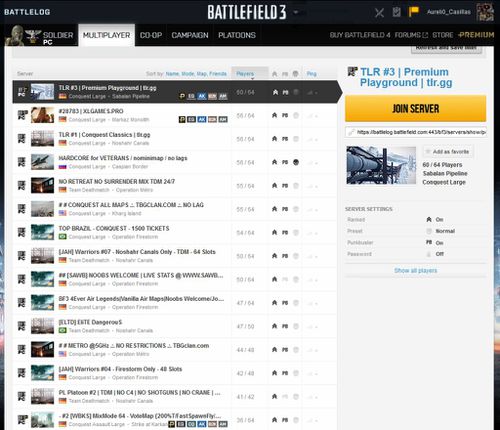Select the NO RETREAT NO SURRENDER MIX TDM server row
Image resolution: width=500 pixels, height=430 pixels.
(x=174, y=186)
